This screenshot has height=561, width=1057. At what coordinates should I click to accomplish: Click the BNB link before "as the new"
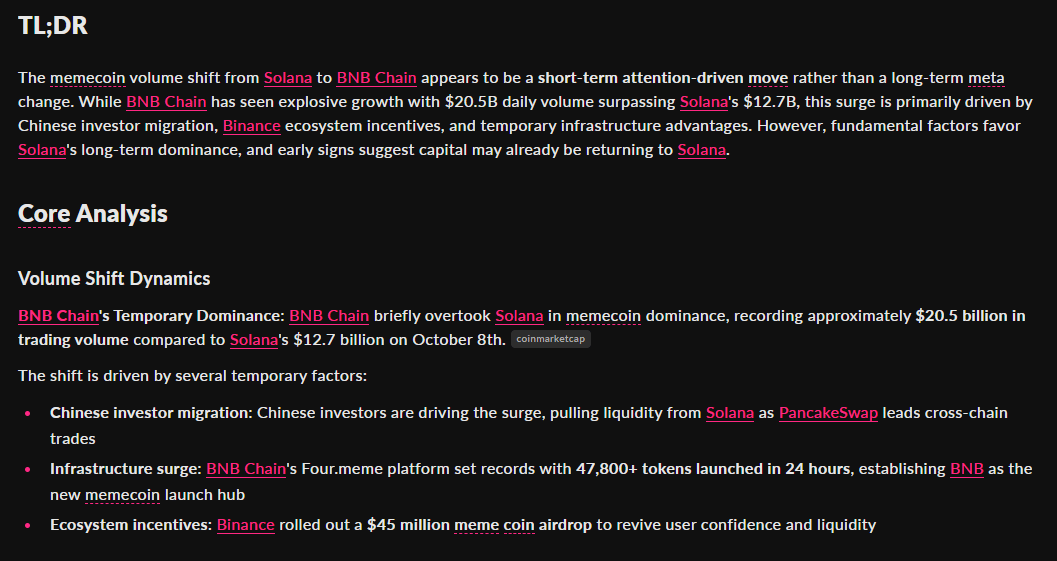click(x=967, y=469)
